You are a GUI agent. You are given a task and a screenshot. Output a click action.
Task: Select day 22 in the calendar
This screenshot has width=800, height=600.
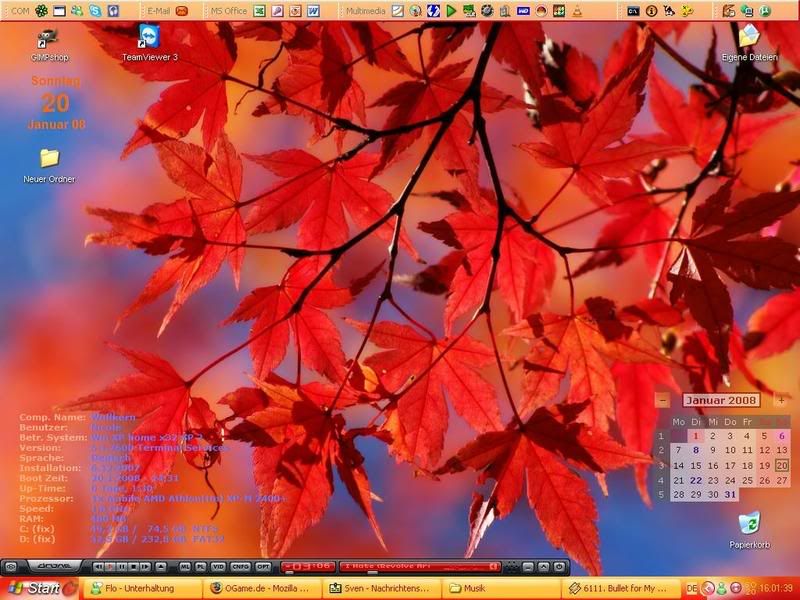[x=696, y=480]
